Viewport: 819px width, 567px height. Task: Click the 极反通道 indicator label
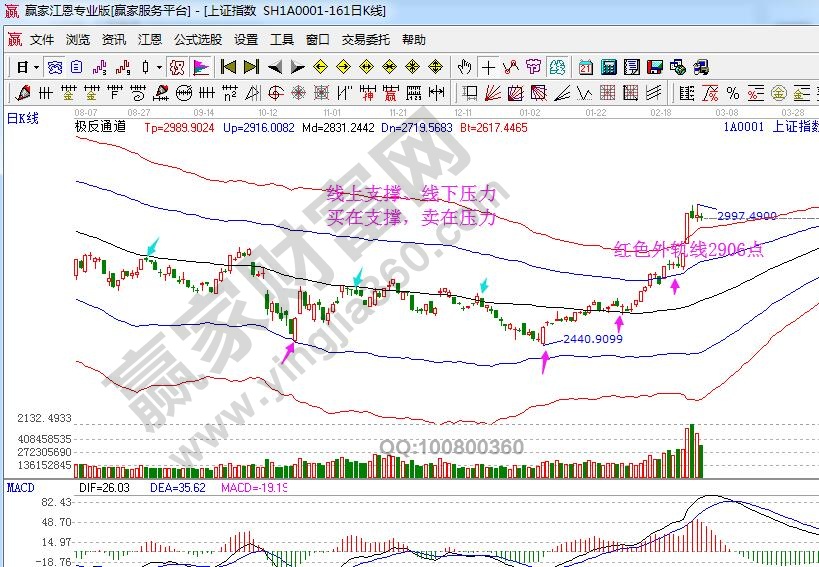[x=100, y=127]
